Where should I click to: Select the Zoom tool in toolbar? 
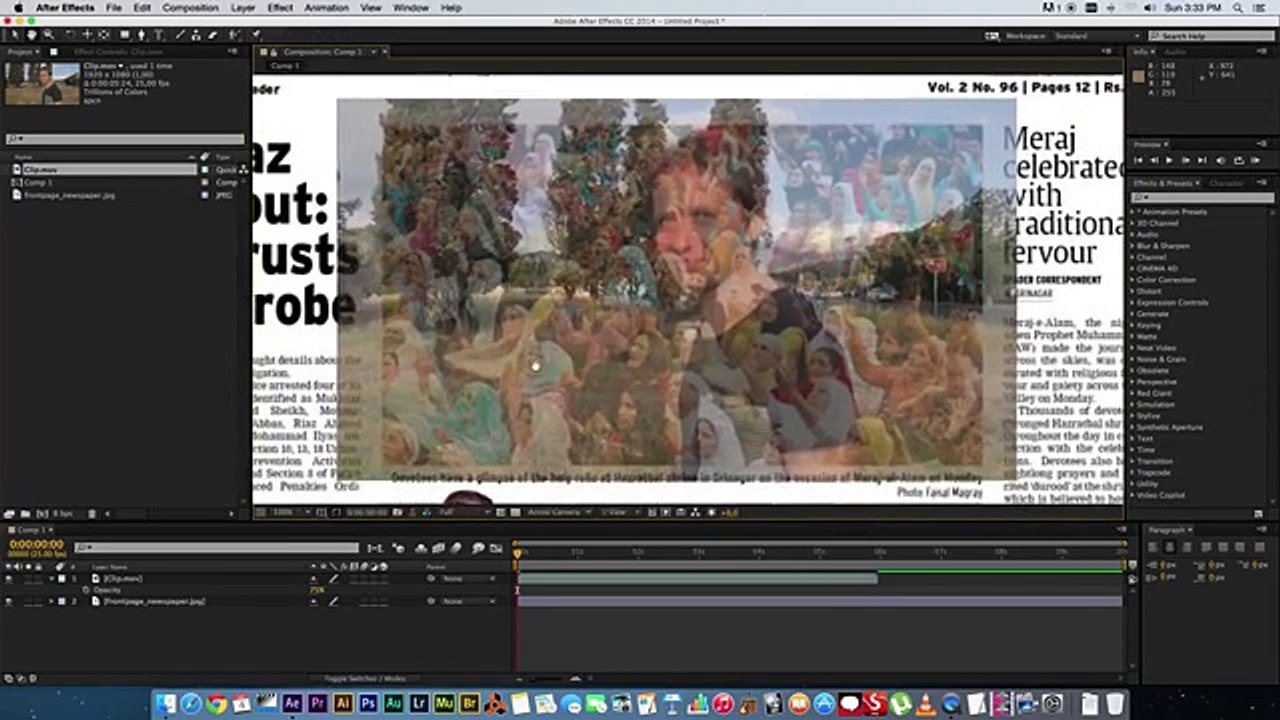pos(49,35)
